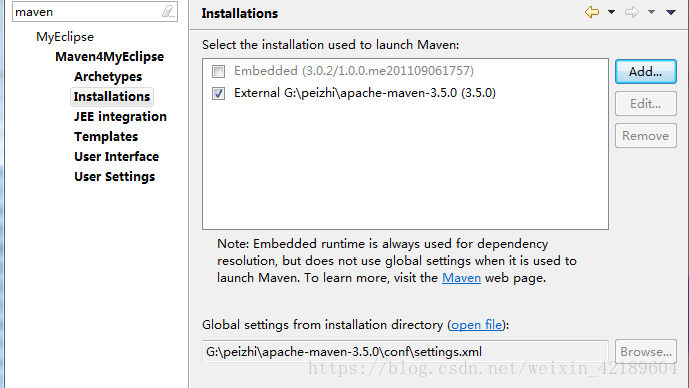689x388 pixels.
Task: Click the global settings.xml path field
Action: [x=405, y=352]
